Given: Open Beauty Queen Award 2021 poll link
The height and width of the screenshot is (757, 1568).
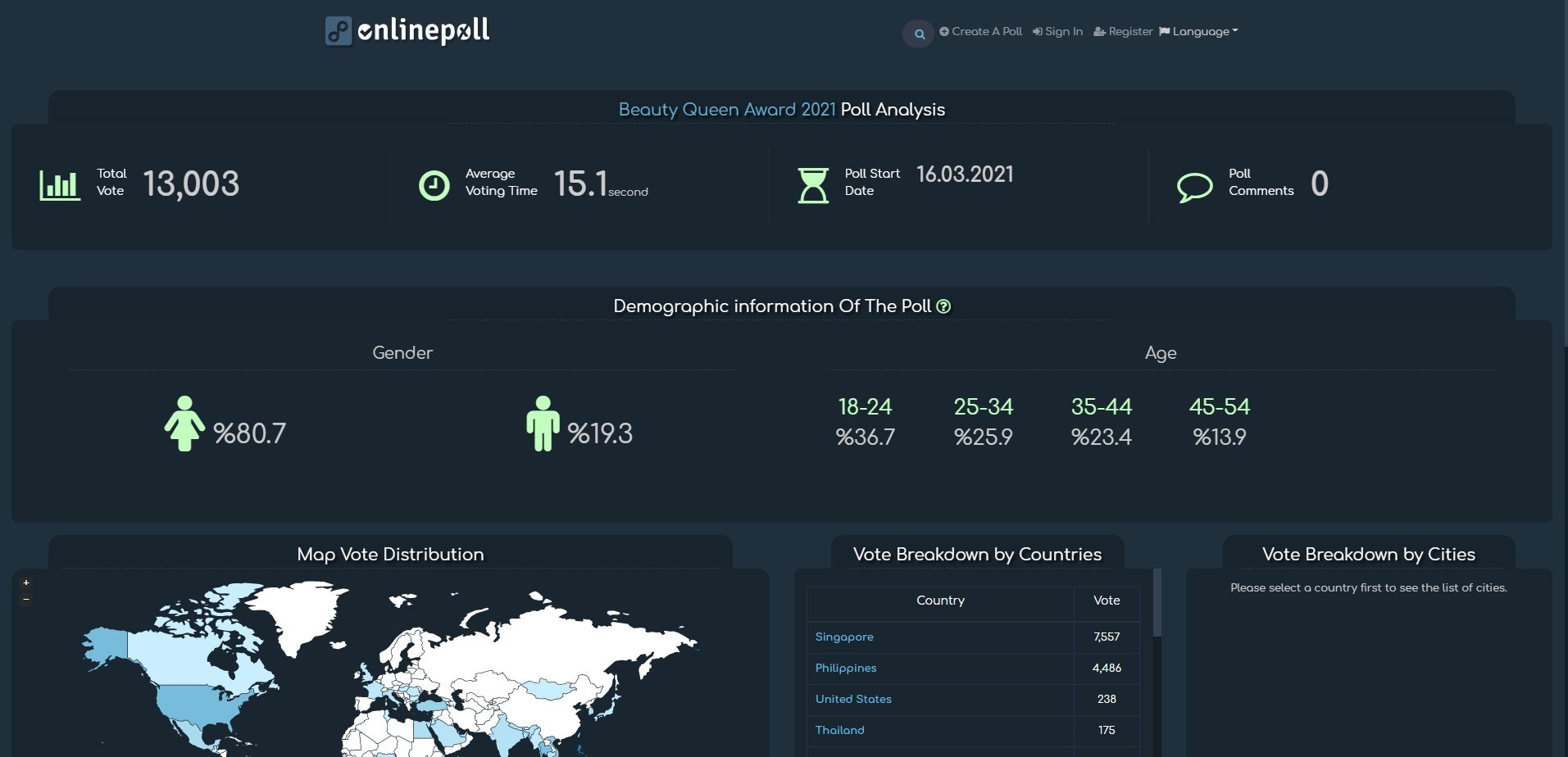Looking at the screenshot, I should coord(727,109).
